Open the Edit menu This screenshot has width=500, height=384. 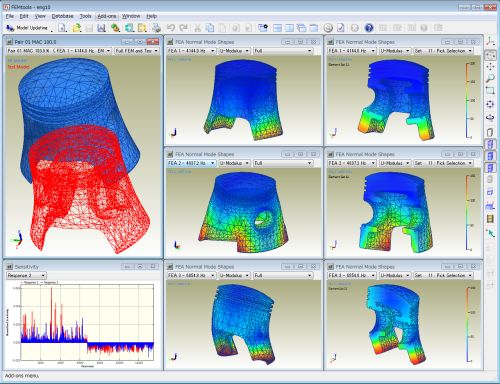coord(24,16)
